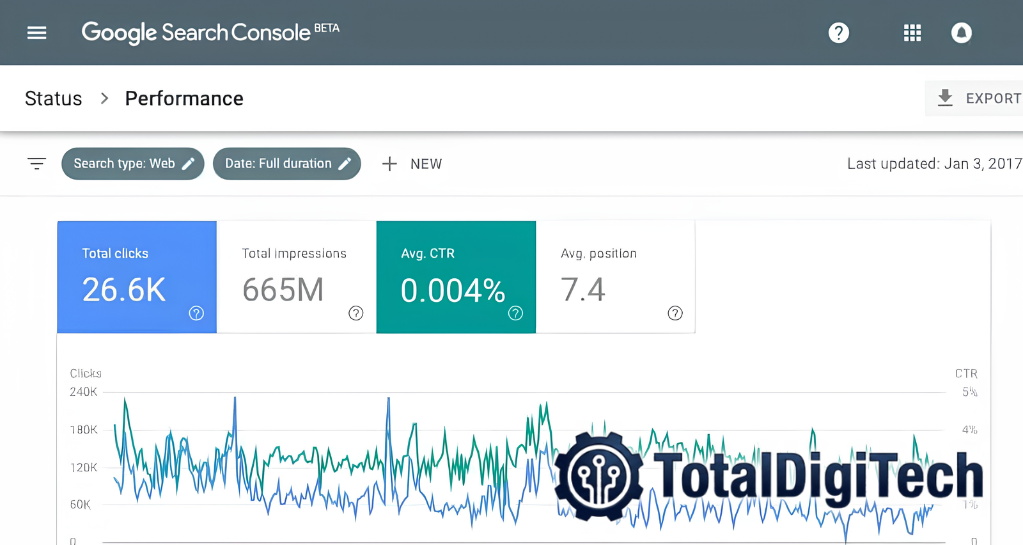This screenshot has height=545, width=1023.
Task: Toggle the Avg. position metric card
Action: click(x=615, y=277)
